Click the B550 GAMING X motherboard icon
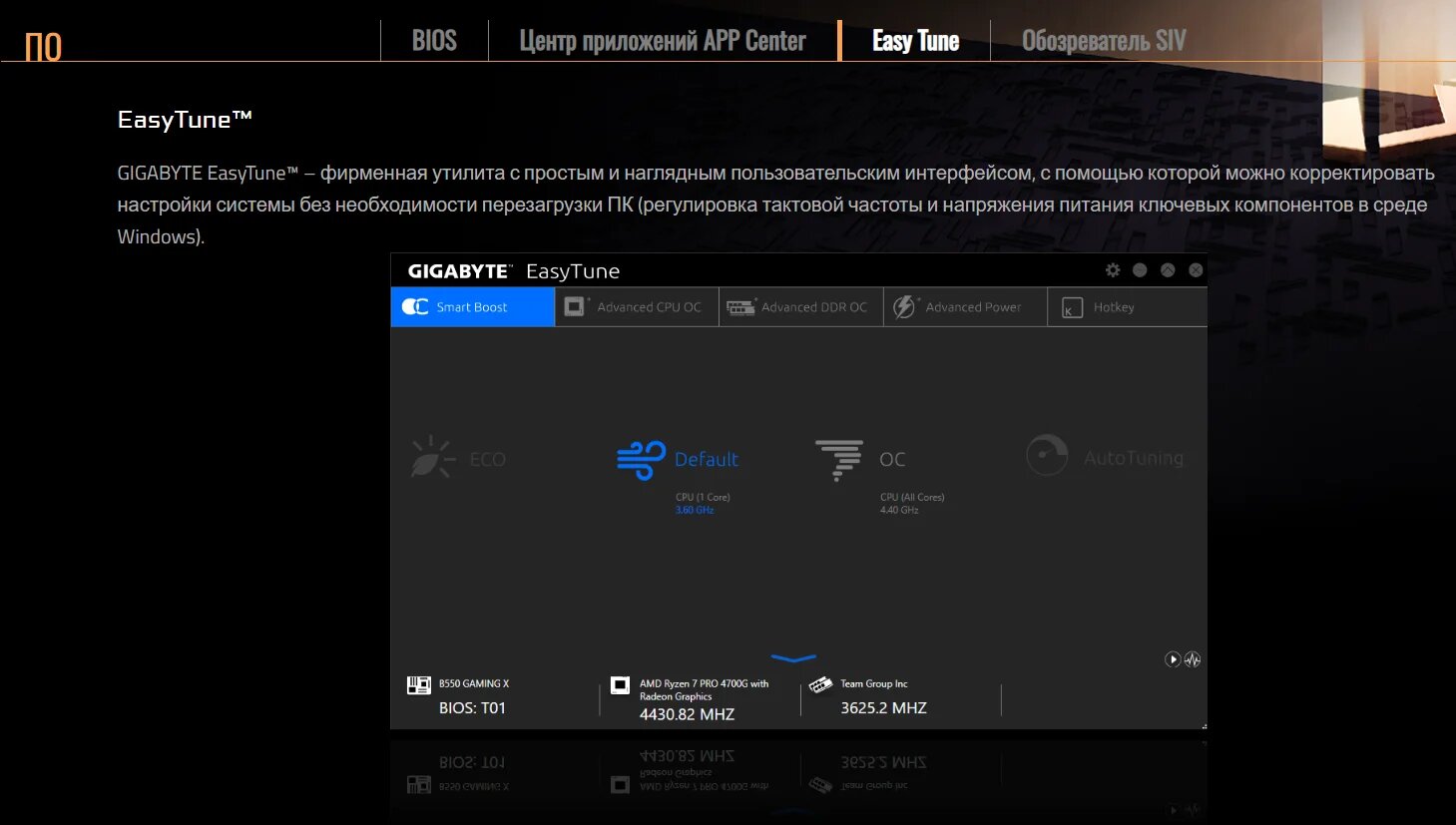Viewport: 1456px width, 825px height. 419,685
